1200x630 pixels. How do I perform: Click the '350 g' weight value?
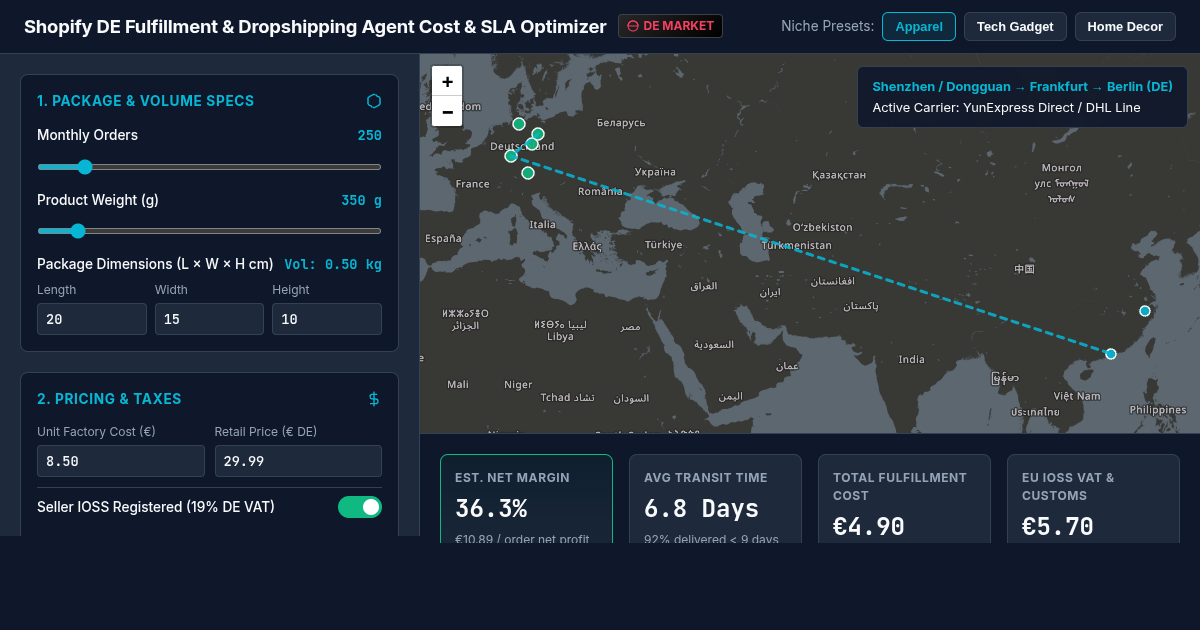(361, 200)
